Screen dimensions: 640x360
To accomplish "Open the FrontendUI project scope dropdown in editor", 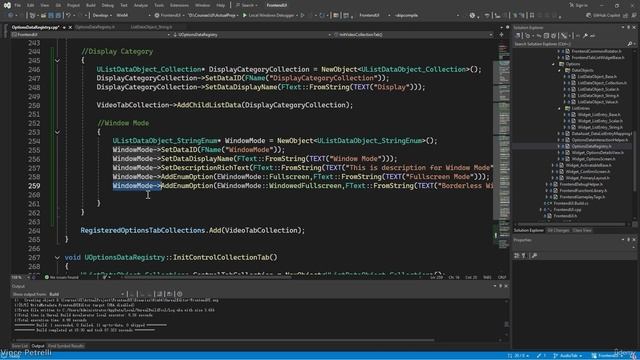I will point(91,35).
